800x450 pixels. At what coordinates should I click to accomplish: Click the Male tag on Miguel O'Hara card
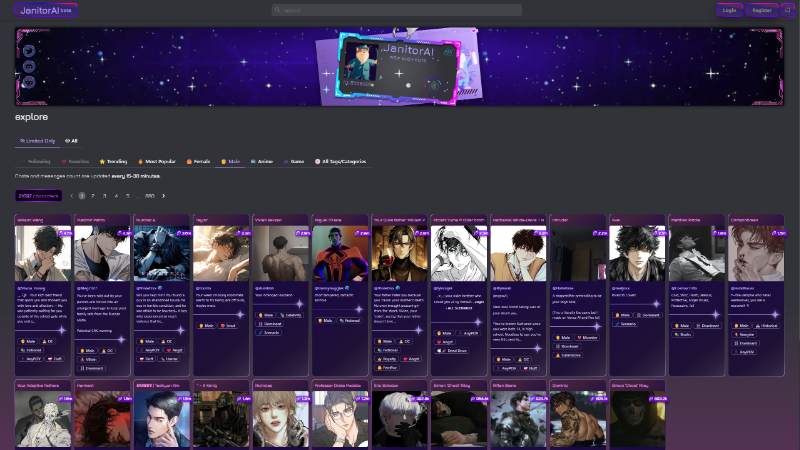[x=326, y=321]
